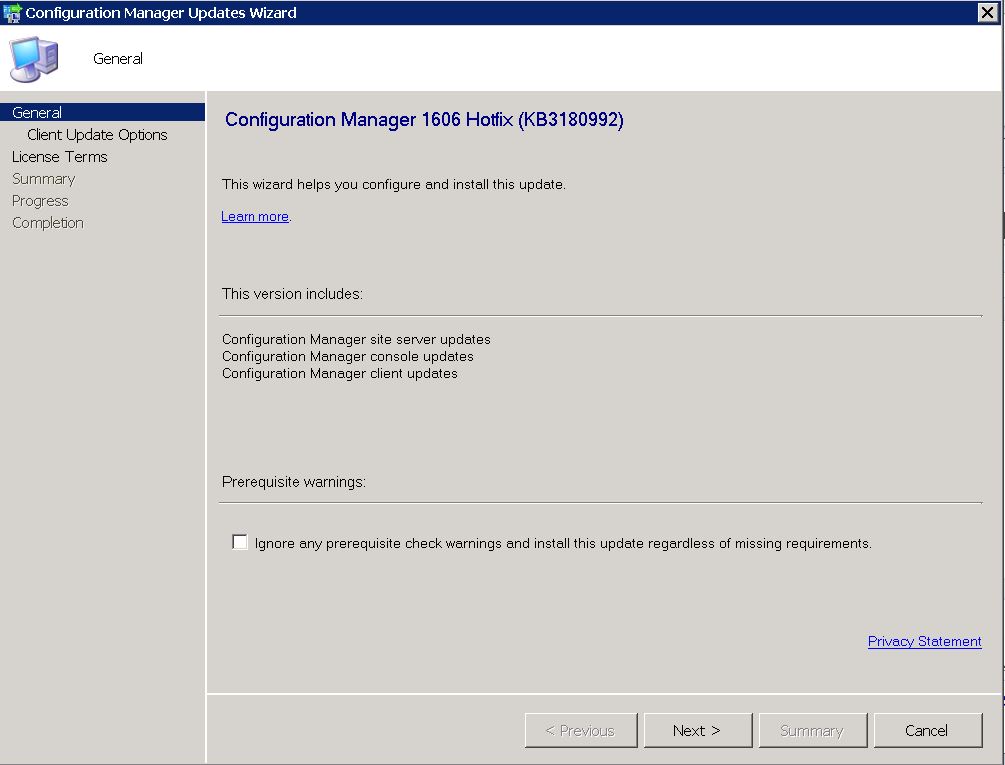Screen dimensions: 1005x765
Task: Click 'Configuration Manager console updates' line
Action: tap(348, 356)
